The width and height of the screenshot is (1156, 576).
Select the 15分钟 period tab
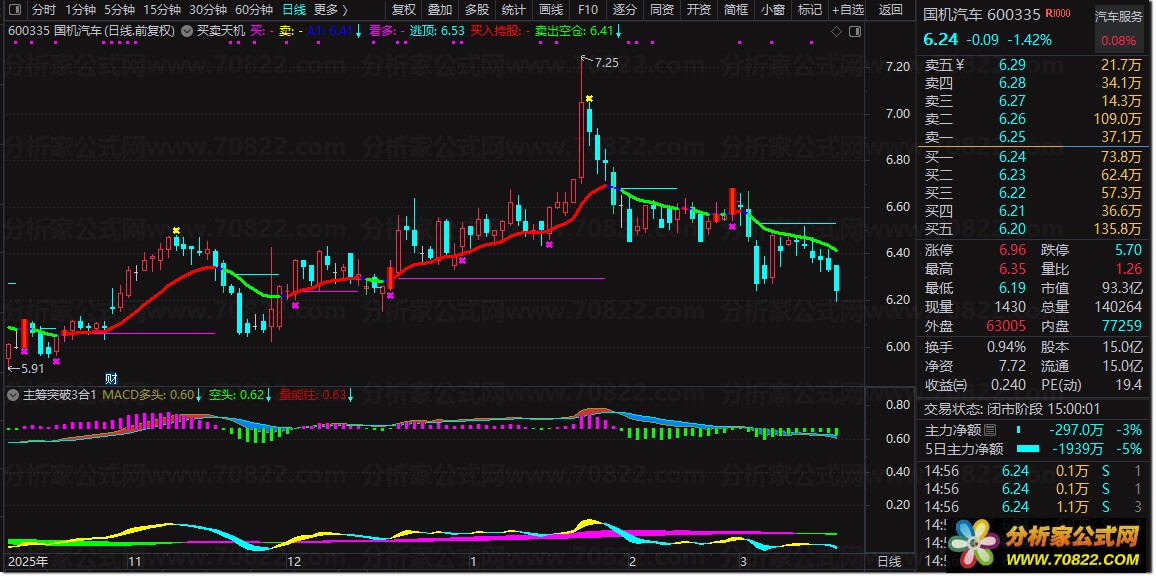pos(161,10)
